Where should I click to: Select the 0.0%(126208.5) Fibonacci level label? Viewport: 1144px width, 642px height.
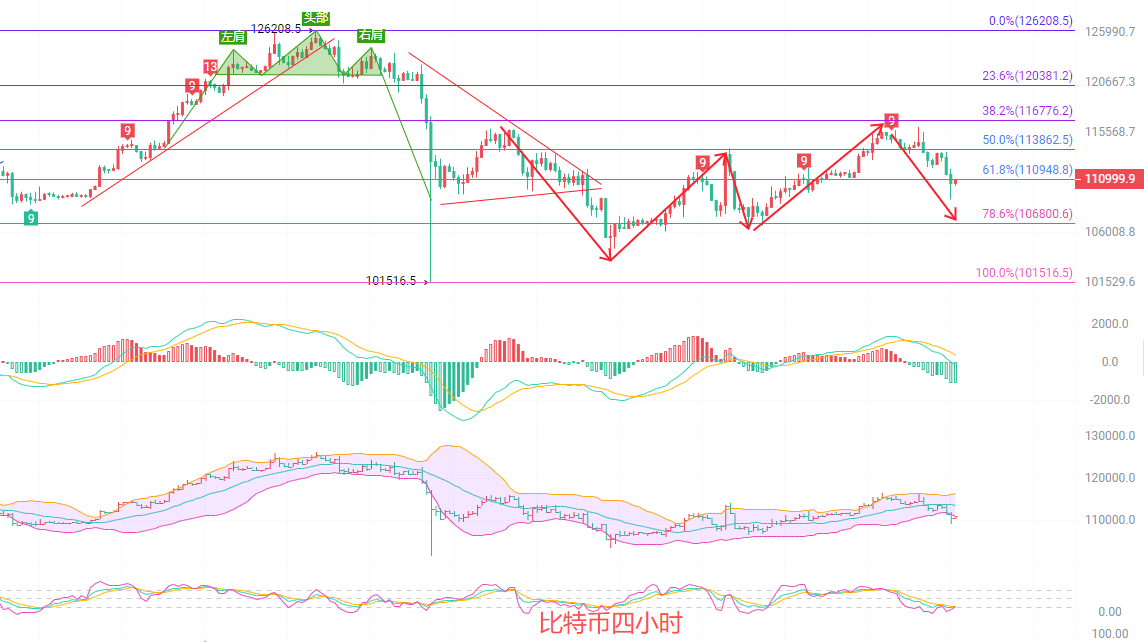coord(1030,20)
